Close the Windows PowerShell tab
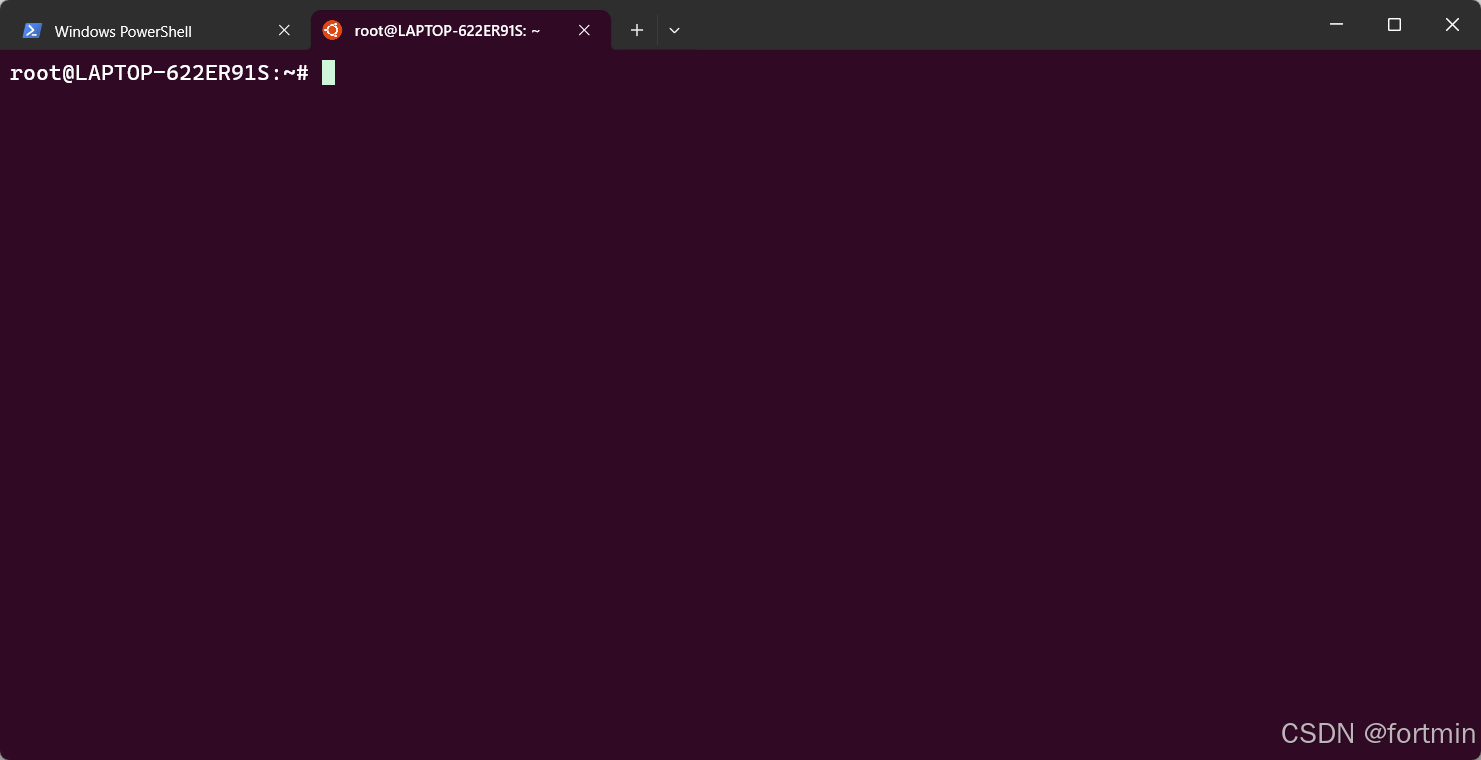 click(284, 30)
